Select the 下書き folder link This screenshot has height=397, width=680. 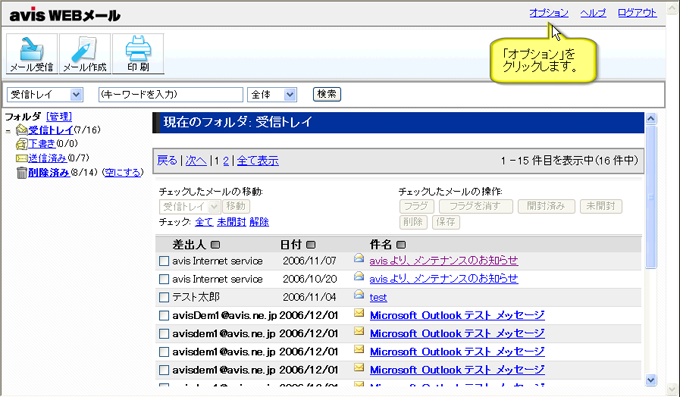(42, 144)
